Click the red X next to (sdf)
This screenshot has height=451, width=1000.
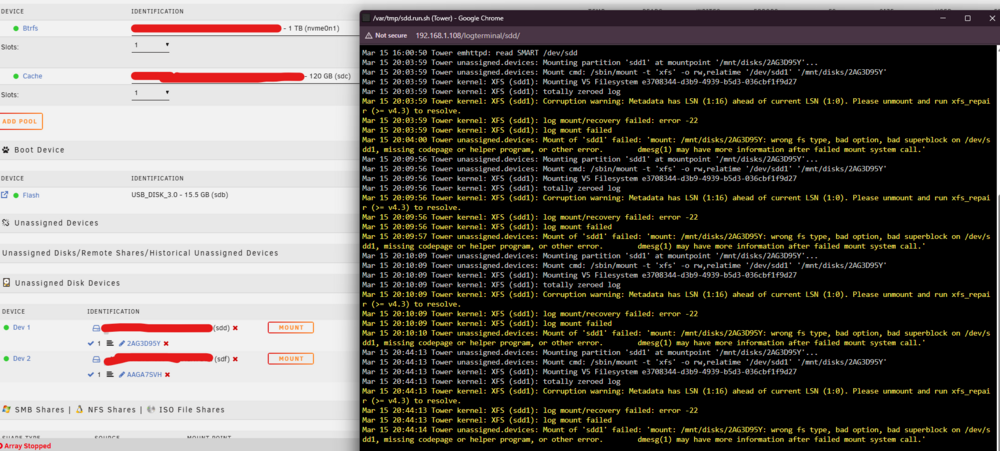235,359
